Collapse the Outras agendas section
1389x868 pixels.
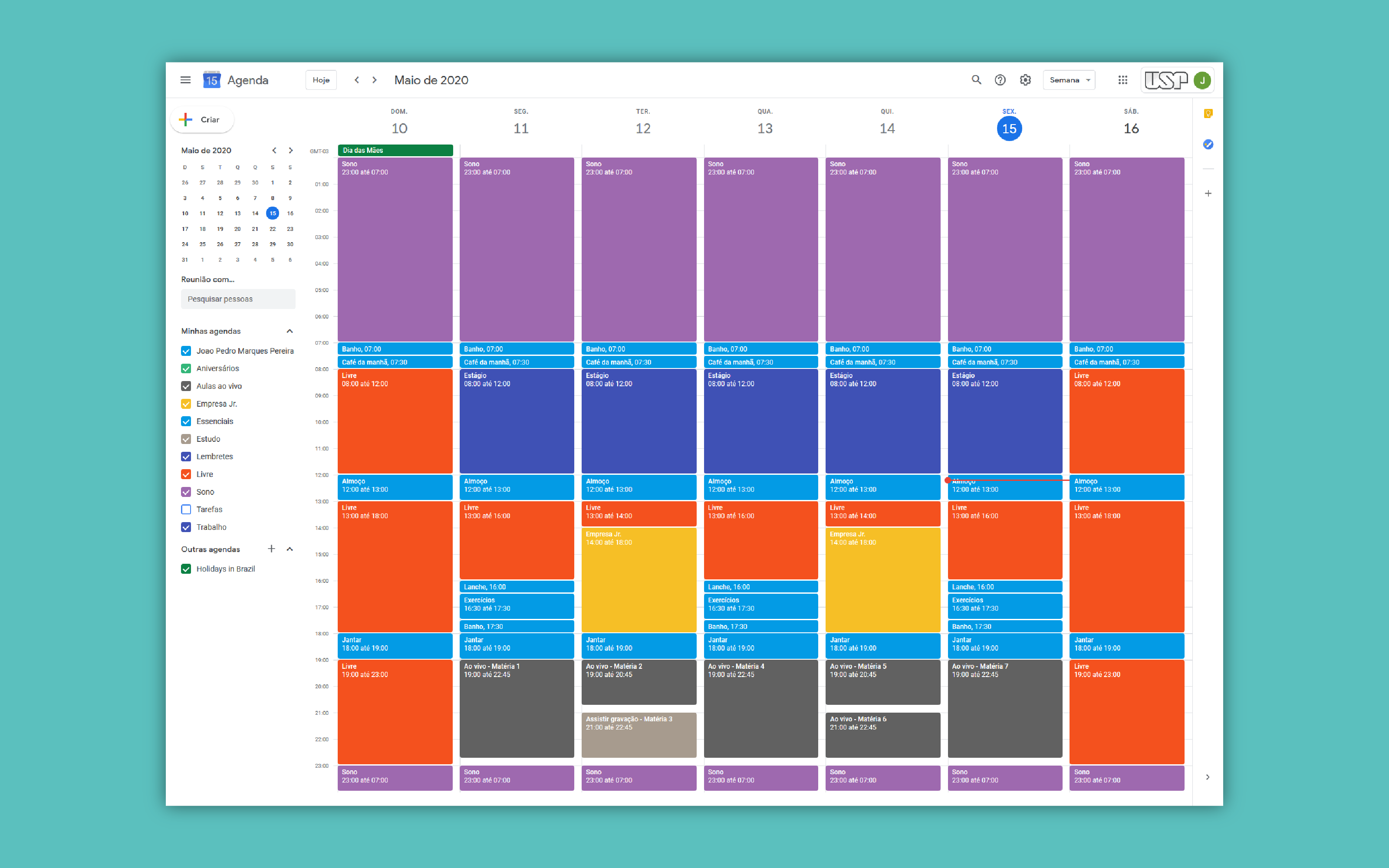coord(290,549)
